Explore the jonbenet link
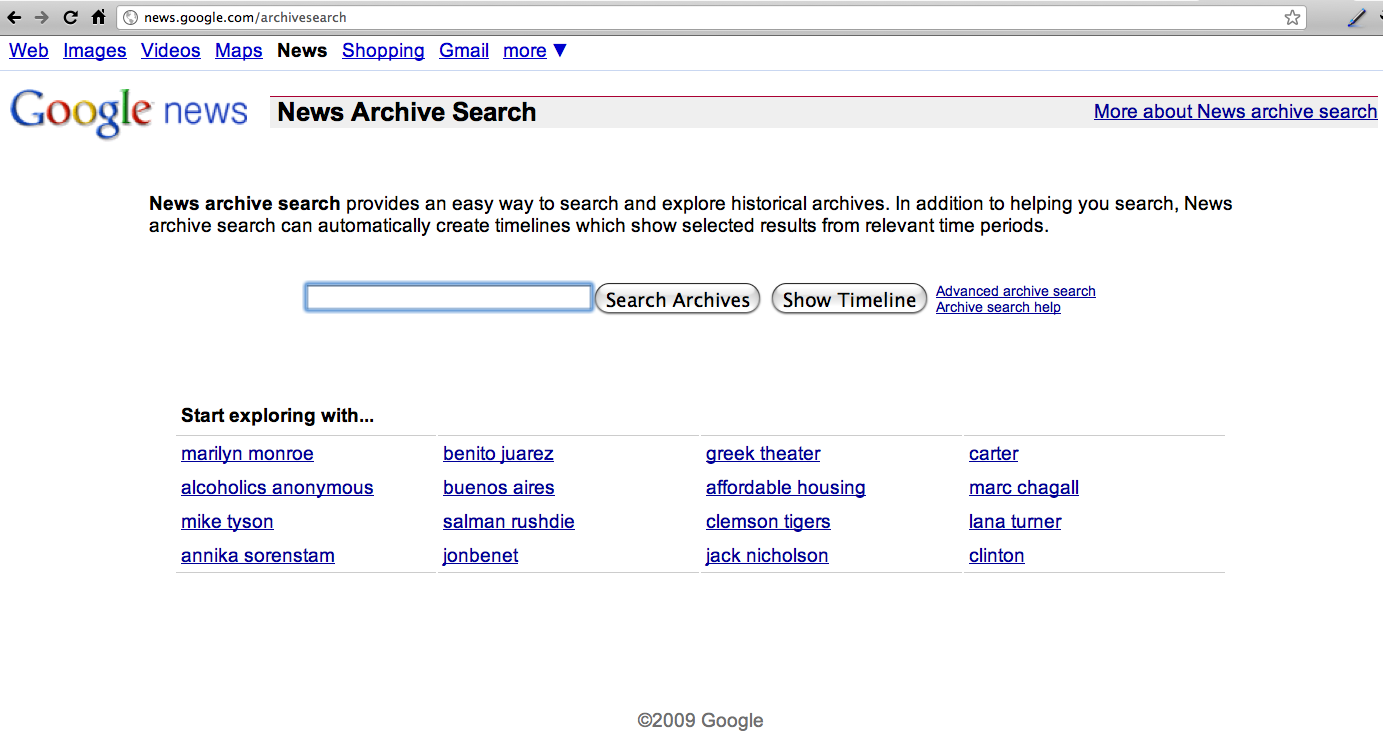Screen dimensions: 1383x742 click(481, 555)
